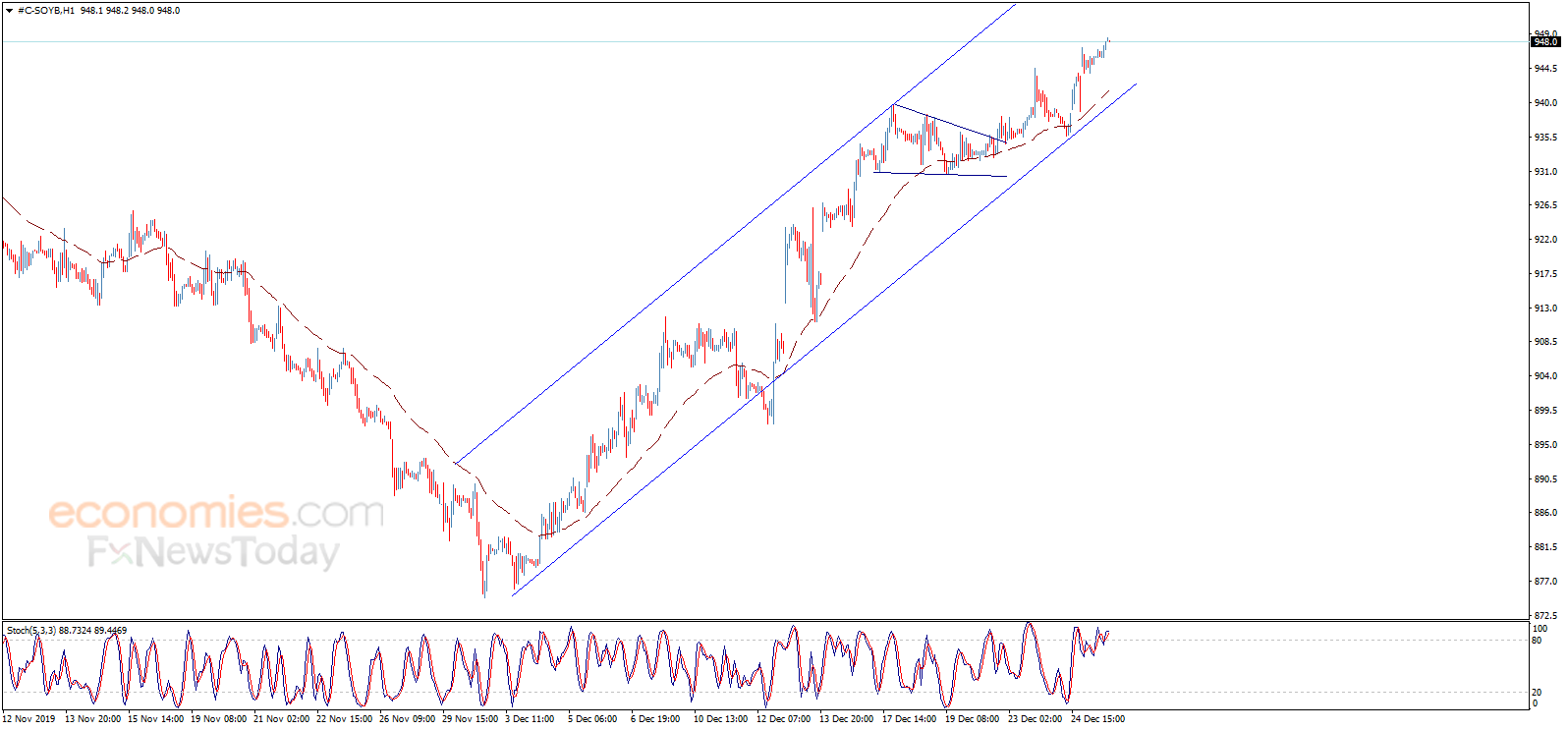Image resolution: width=1568 pixels, height=730 pixels.
Task: Select the 931.0 price level label
Action: pos(1546,172)
